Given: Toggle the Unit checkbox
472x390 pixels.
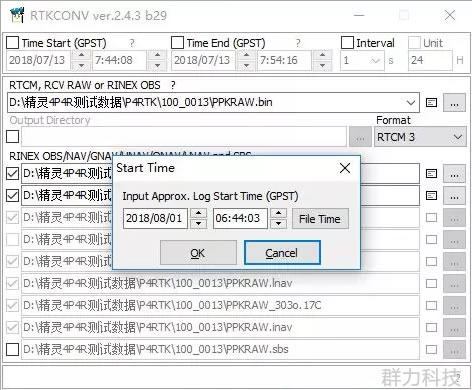Looking at the screenshot, I should (x=414, y=43).
